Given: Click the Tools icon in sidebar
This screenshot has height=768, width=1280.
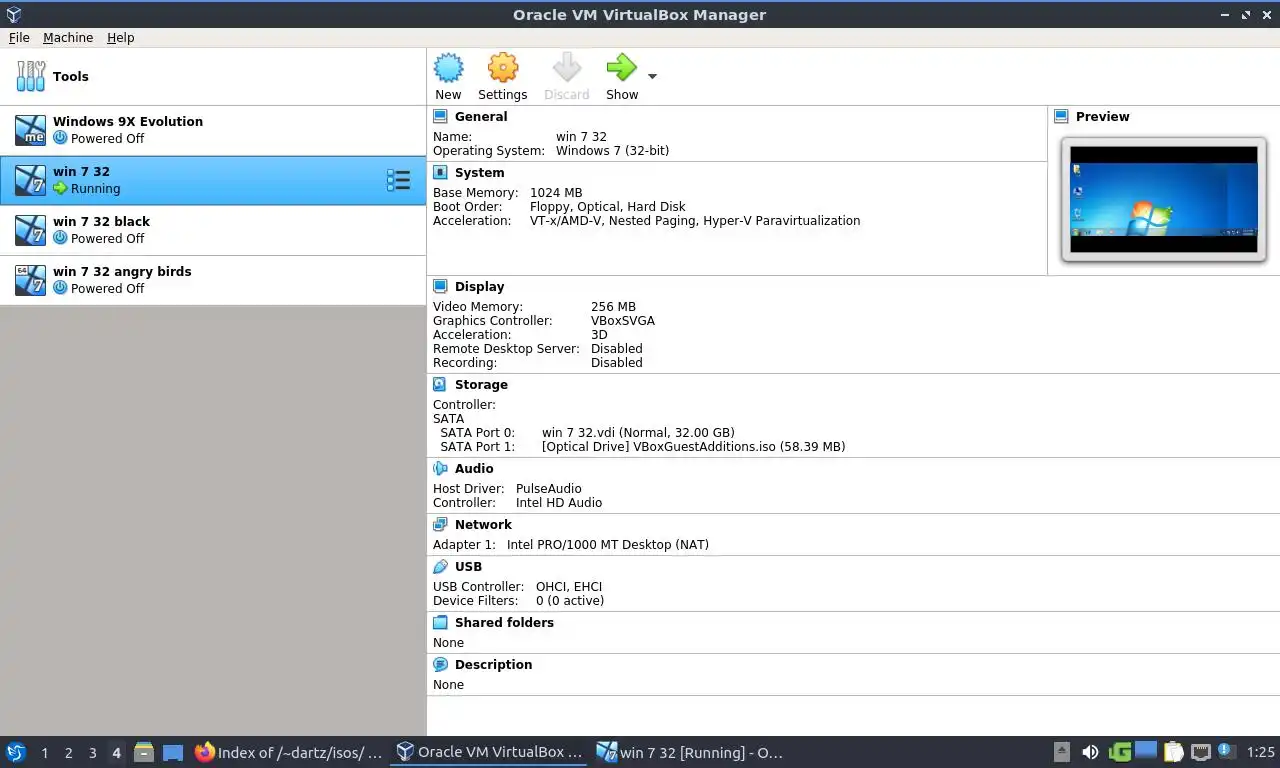Looking at the screenshot, I should 30,76.
